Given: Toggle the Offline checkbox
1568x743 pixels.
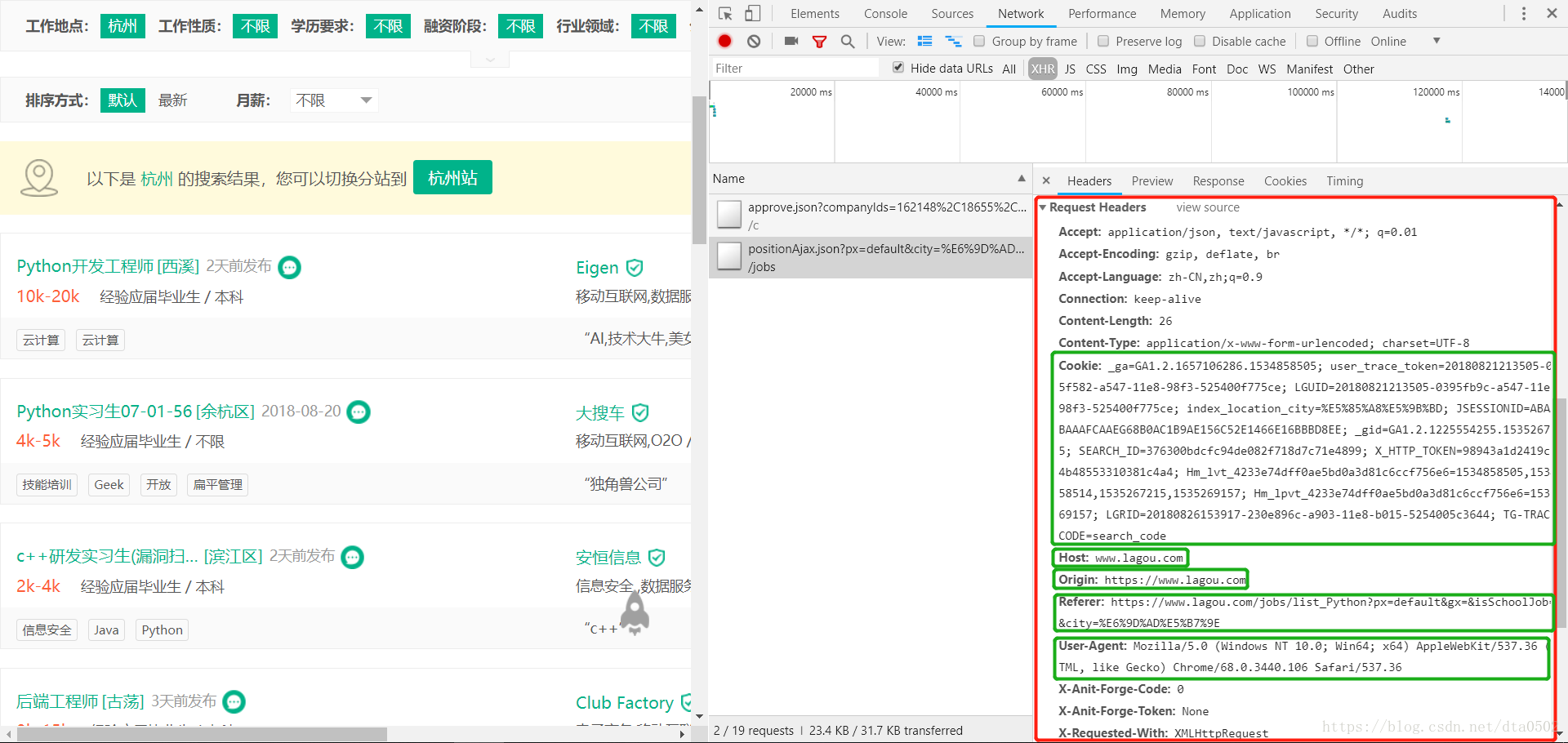Looking at the screenshot, I should coord(1312,41).
